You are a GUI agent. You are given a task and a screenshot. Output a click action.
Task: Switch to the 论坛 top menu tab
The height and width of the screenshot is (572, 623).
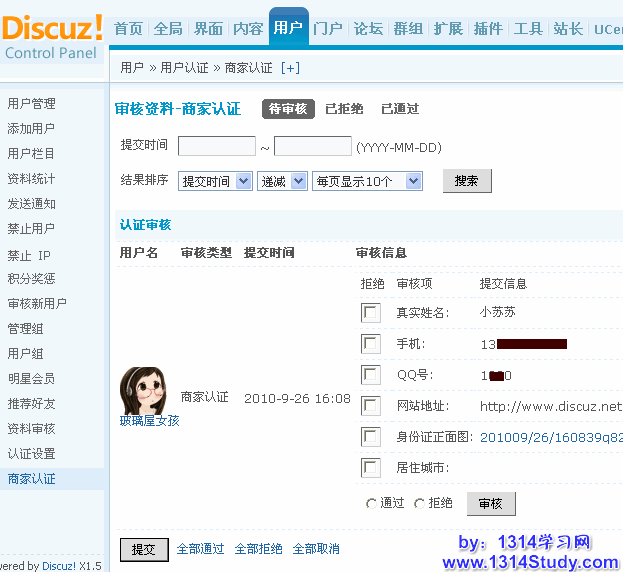(368, 29)
